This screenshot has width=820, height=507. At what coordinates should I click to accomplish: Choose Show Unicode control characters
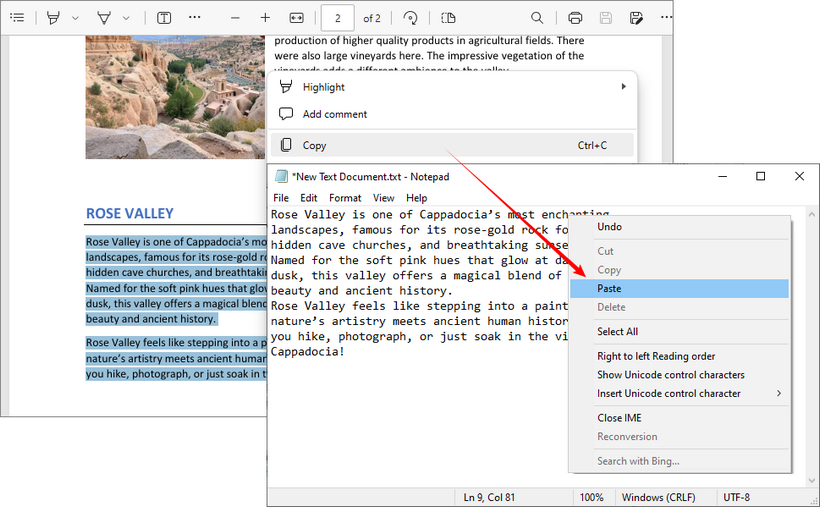click(680, 375)
